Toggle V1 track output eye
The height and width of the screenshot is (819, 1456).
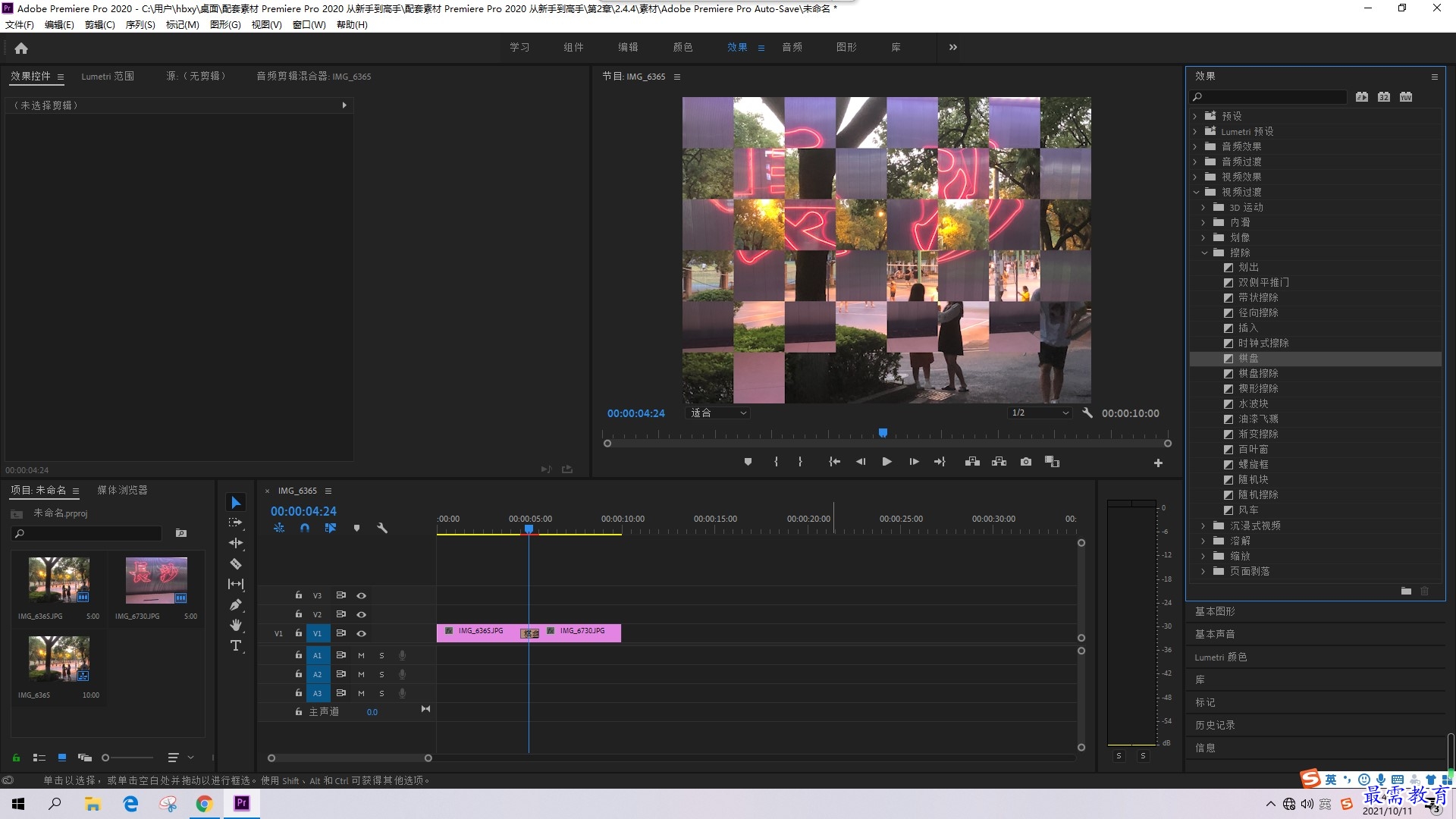pyautogui.click(x=362, y=633)
